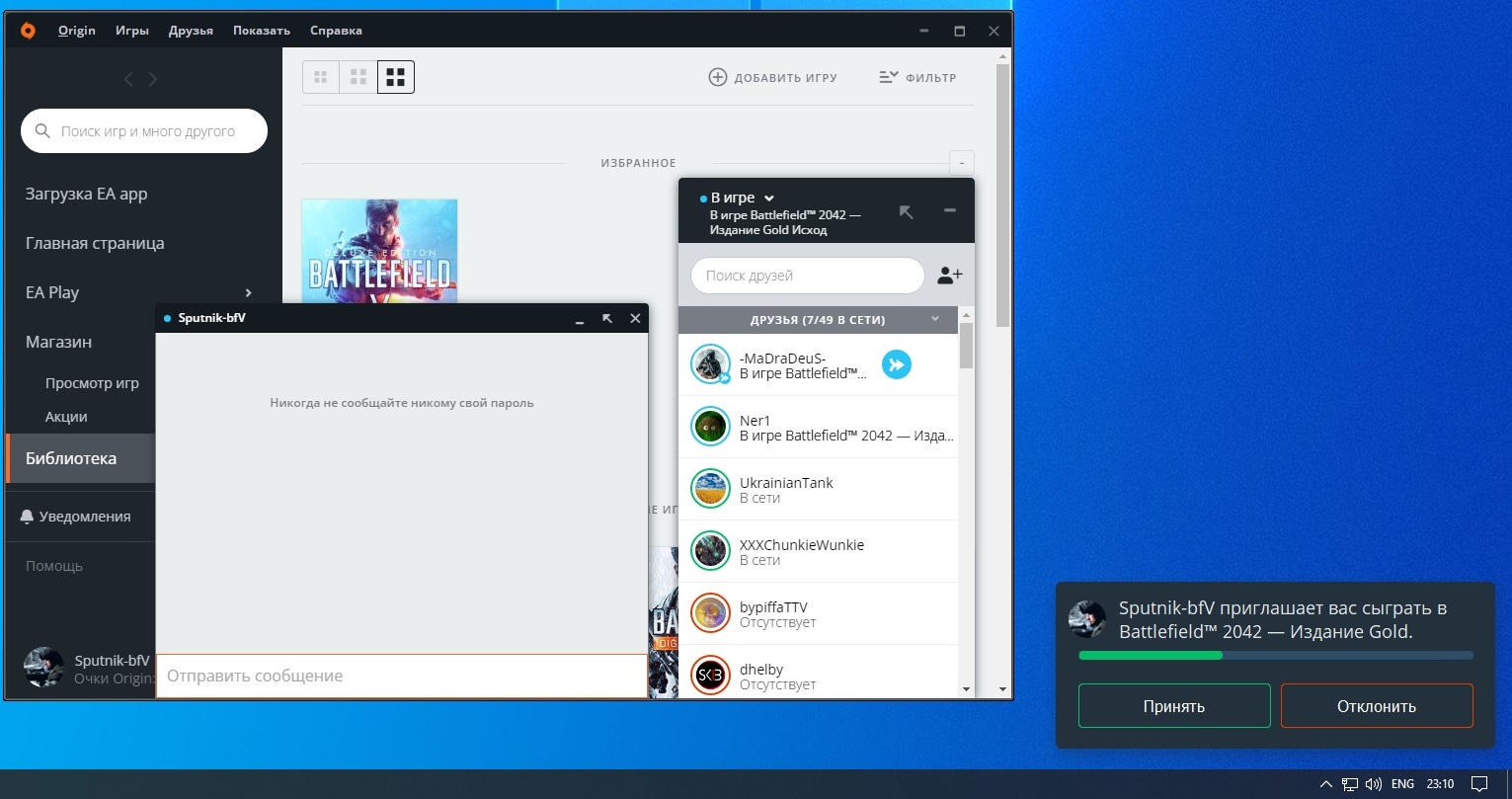Image resolution: width=1512 pixels, height=799 pixels.
Task: Go back with the left navigation arrow
Action: coord(128,79)
